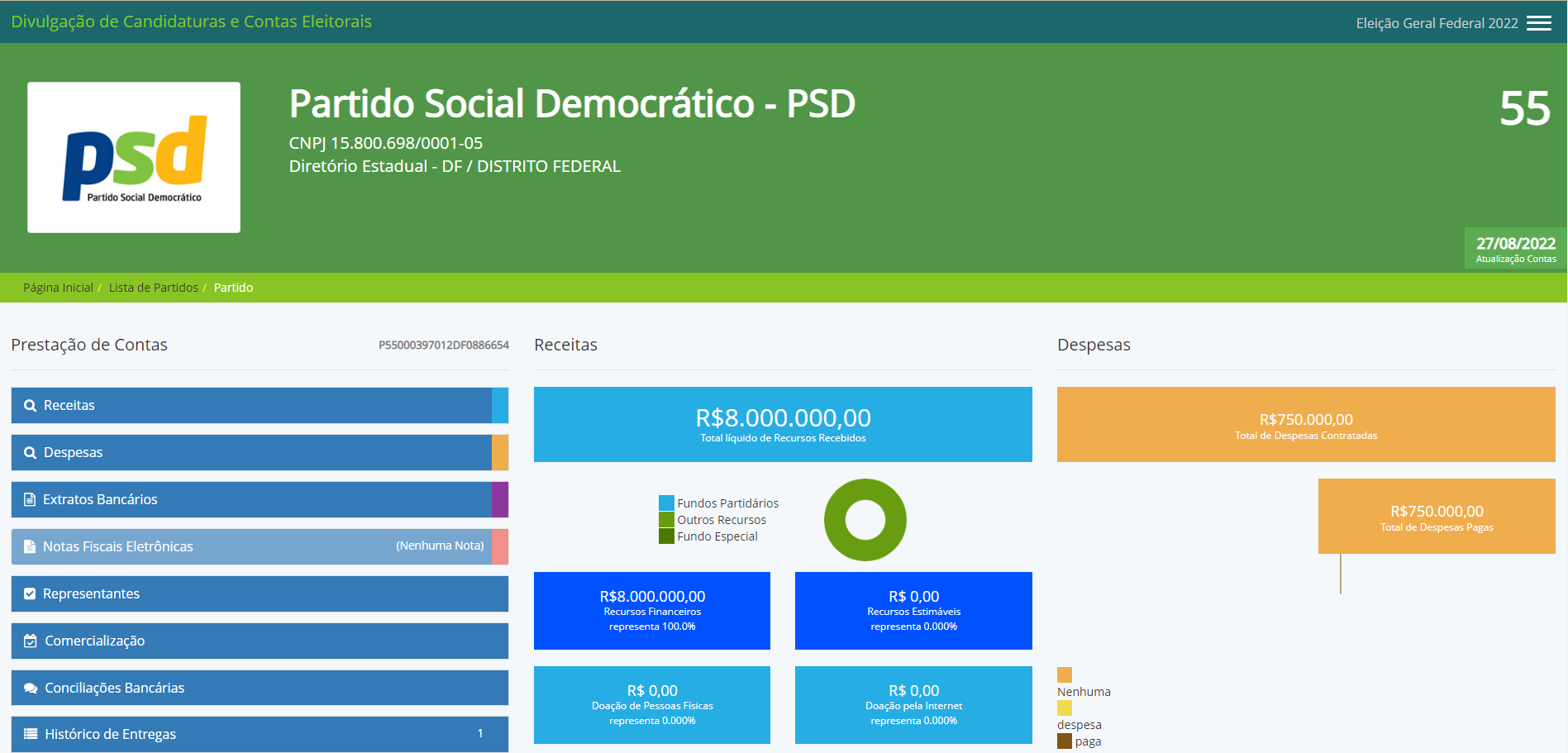Click the file icon for Notas Fiscais Eletrônicas
The width and height of the screenshot is (1568, 753).
click(x=30, y=546)
